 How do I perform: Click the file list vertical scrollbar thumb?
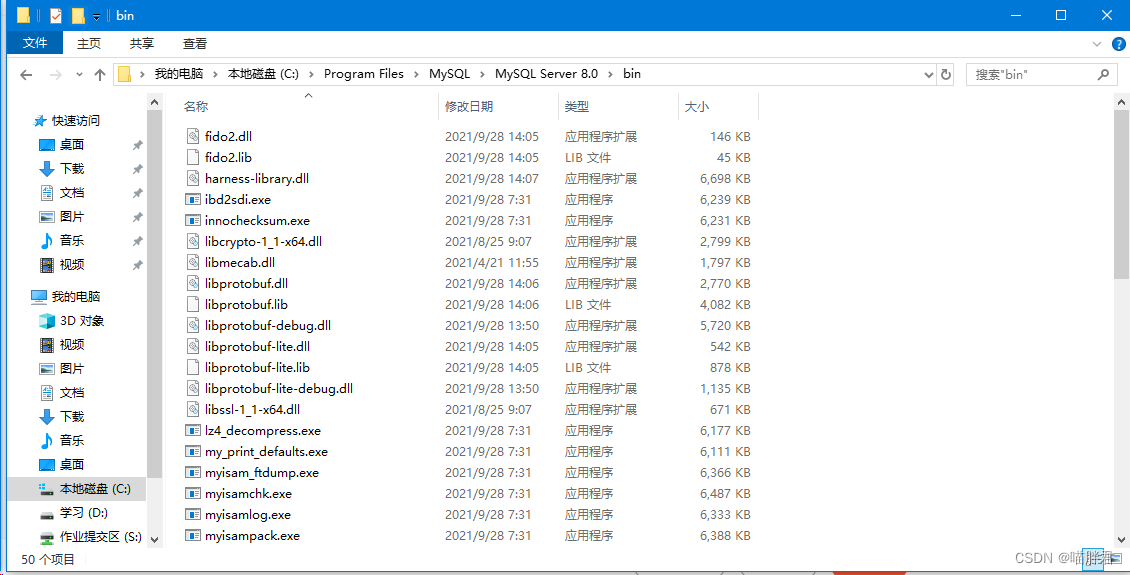(1121, 195)
